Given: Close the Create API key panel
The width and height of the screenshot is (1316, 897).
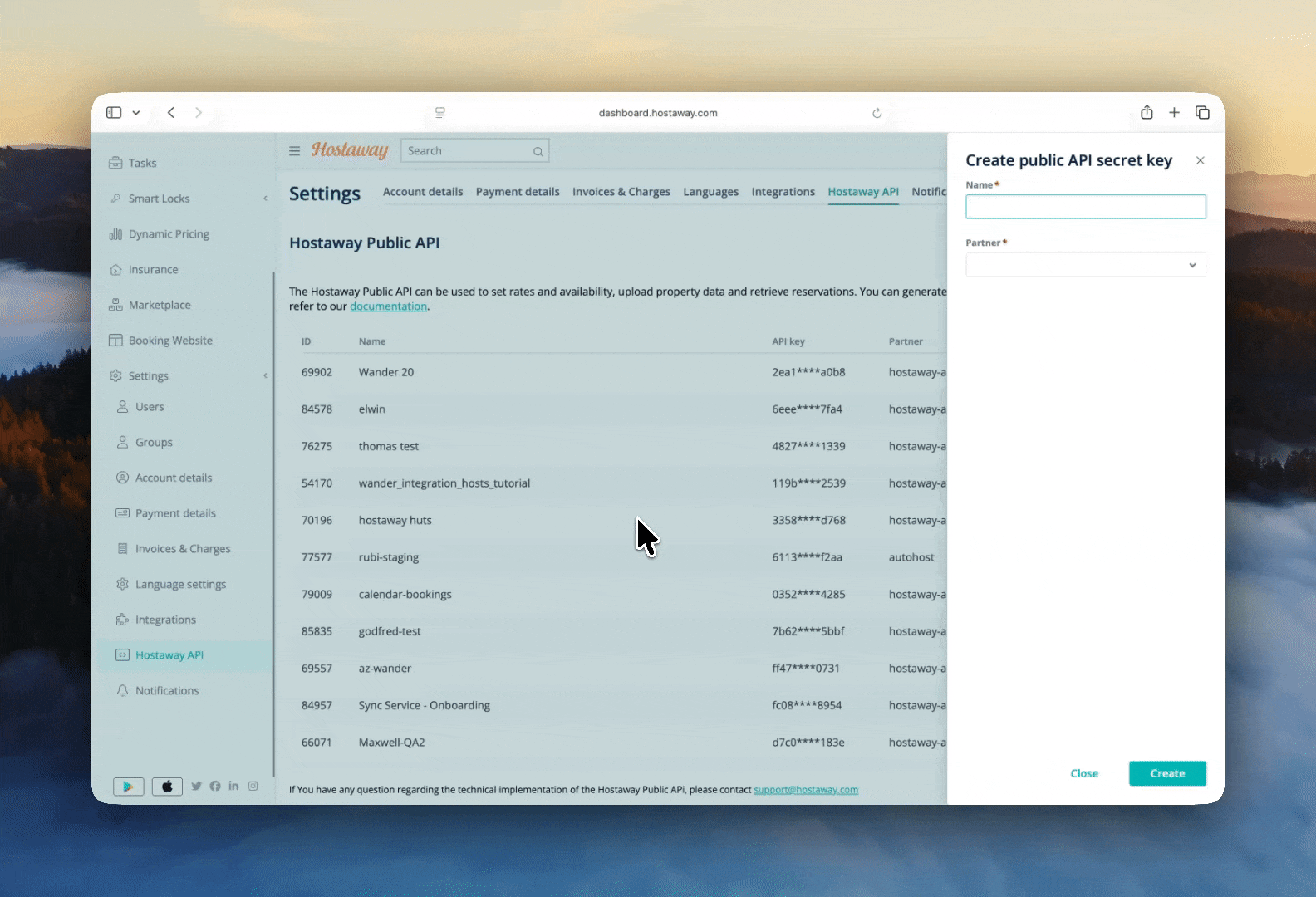Looking at the screenshot, I should click(1200, 160).
